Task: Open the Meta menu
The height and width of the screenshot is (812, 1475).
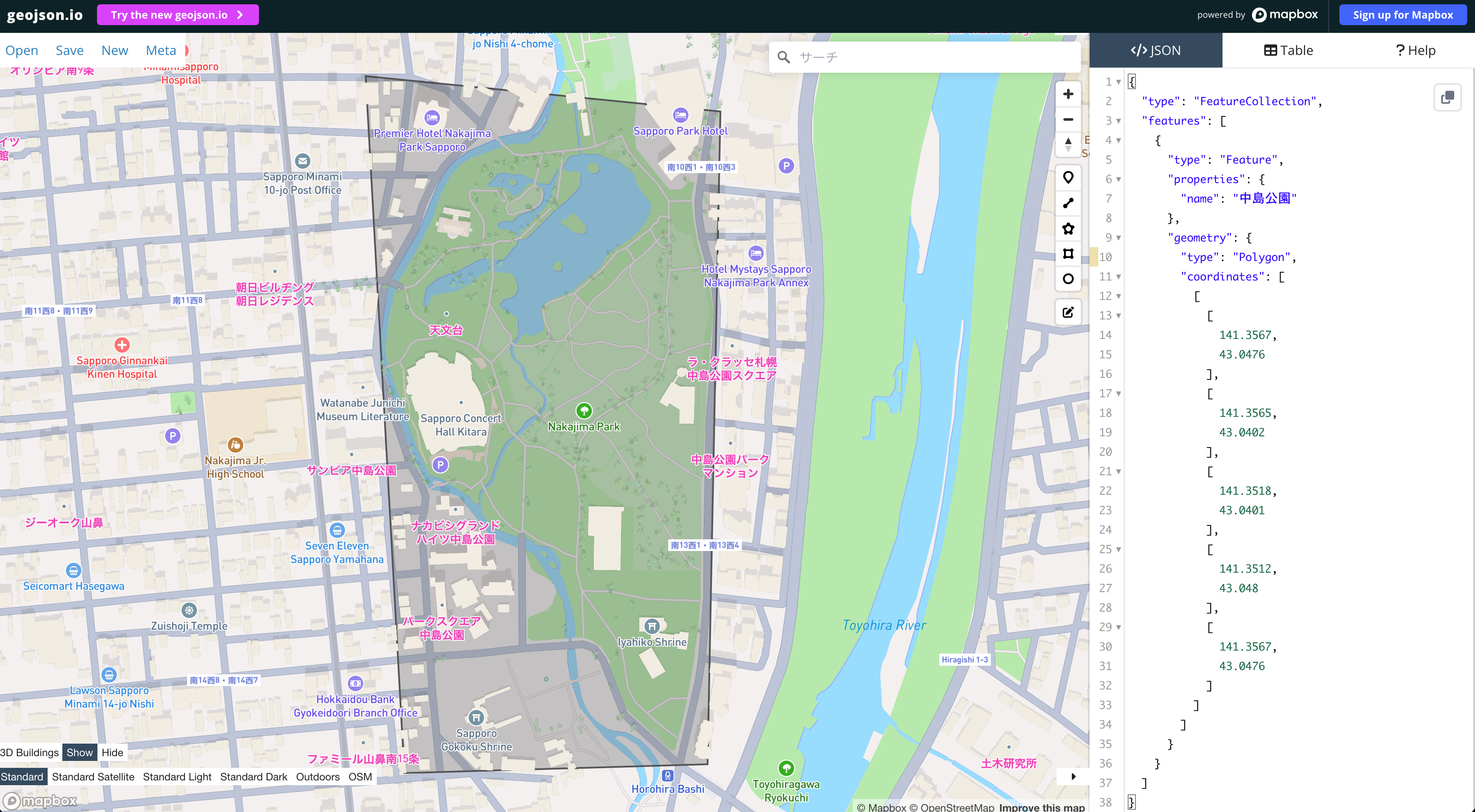Action: tap(161, 50)
